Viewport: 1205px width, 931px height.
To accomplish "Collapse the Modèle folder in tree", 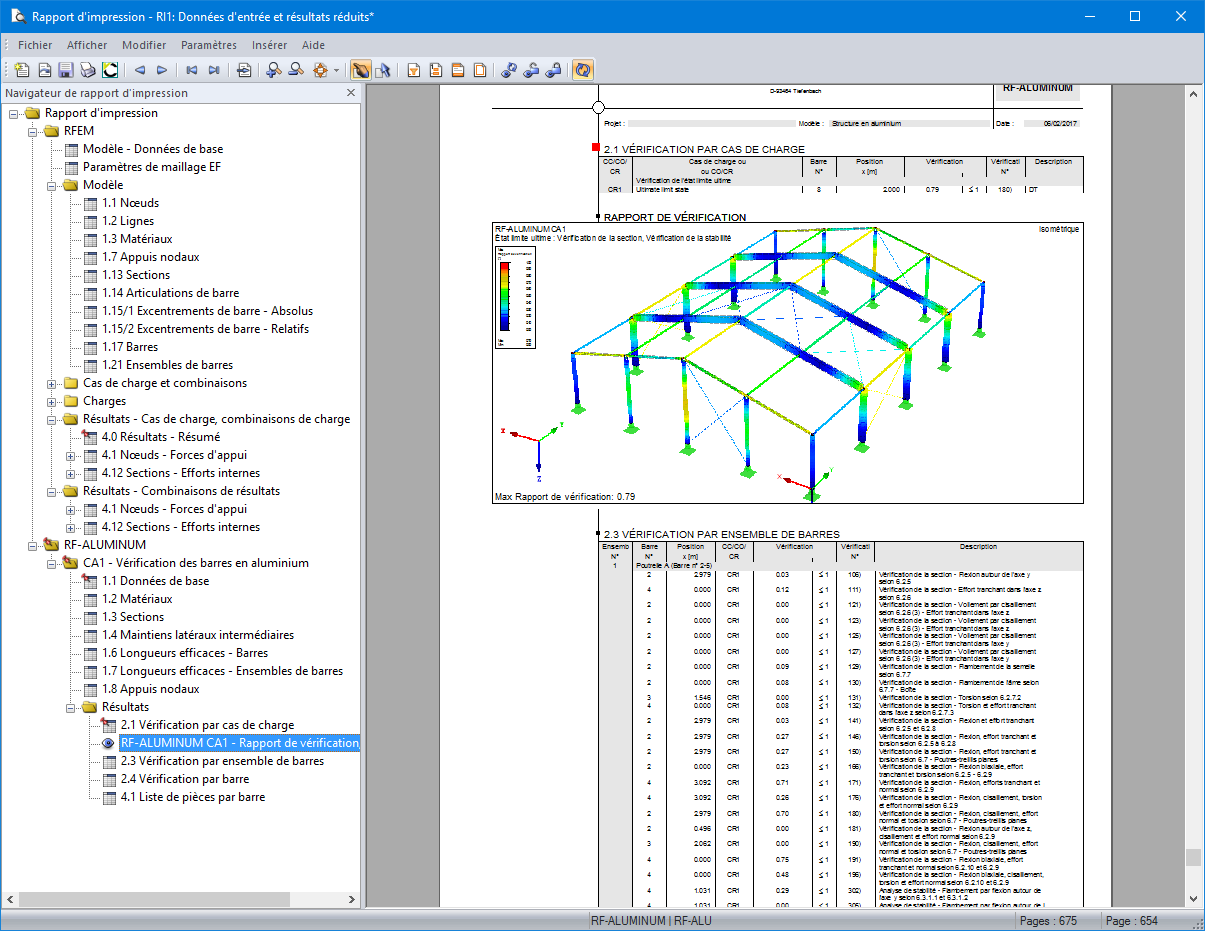I will click(52, 185).
